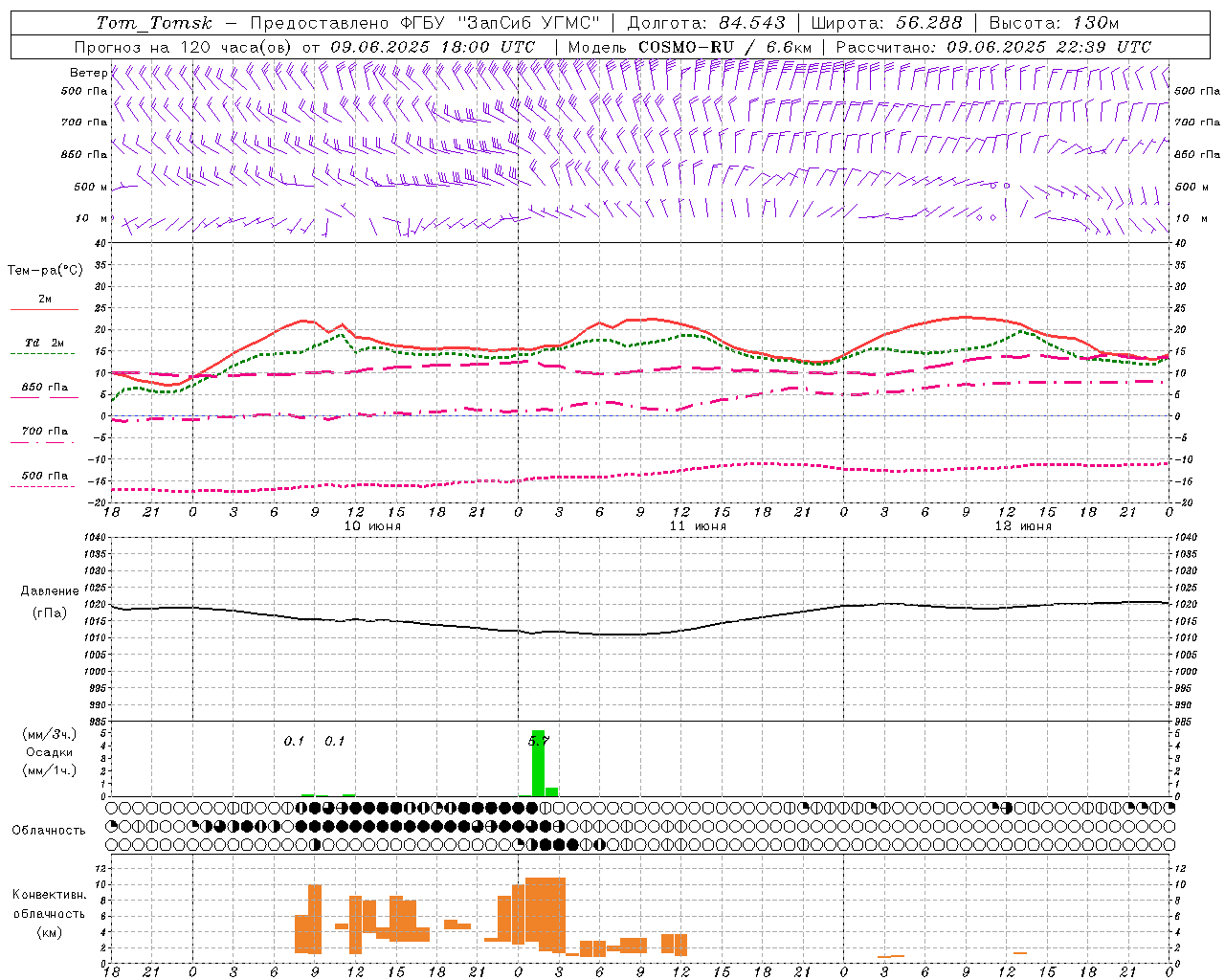Image resolution: width=1225 pixels, height=980 pixels.
Task: Click the 11 июня date label
Action: [699, 525]
